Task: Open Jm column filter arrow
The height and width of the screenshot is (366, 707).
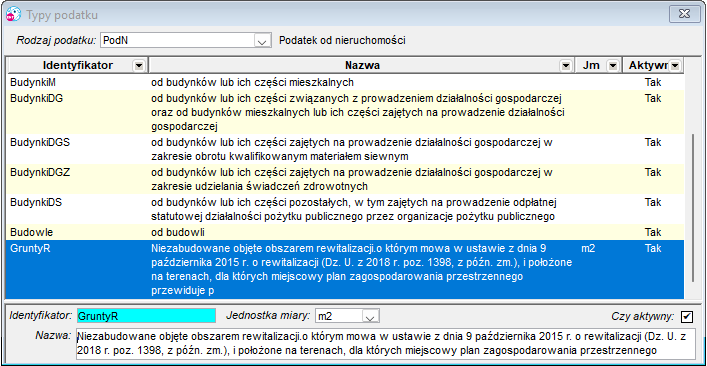Action: [x=612, y=66]
